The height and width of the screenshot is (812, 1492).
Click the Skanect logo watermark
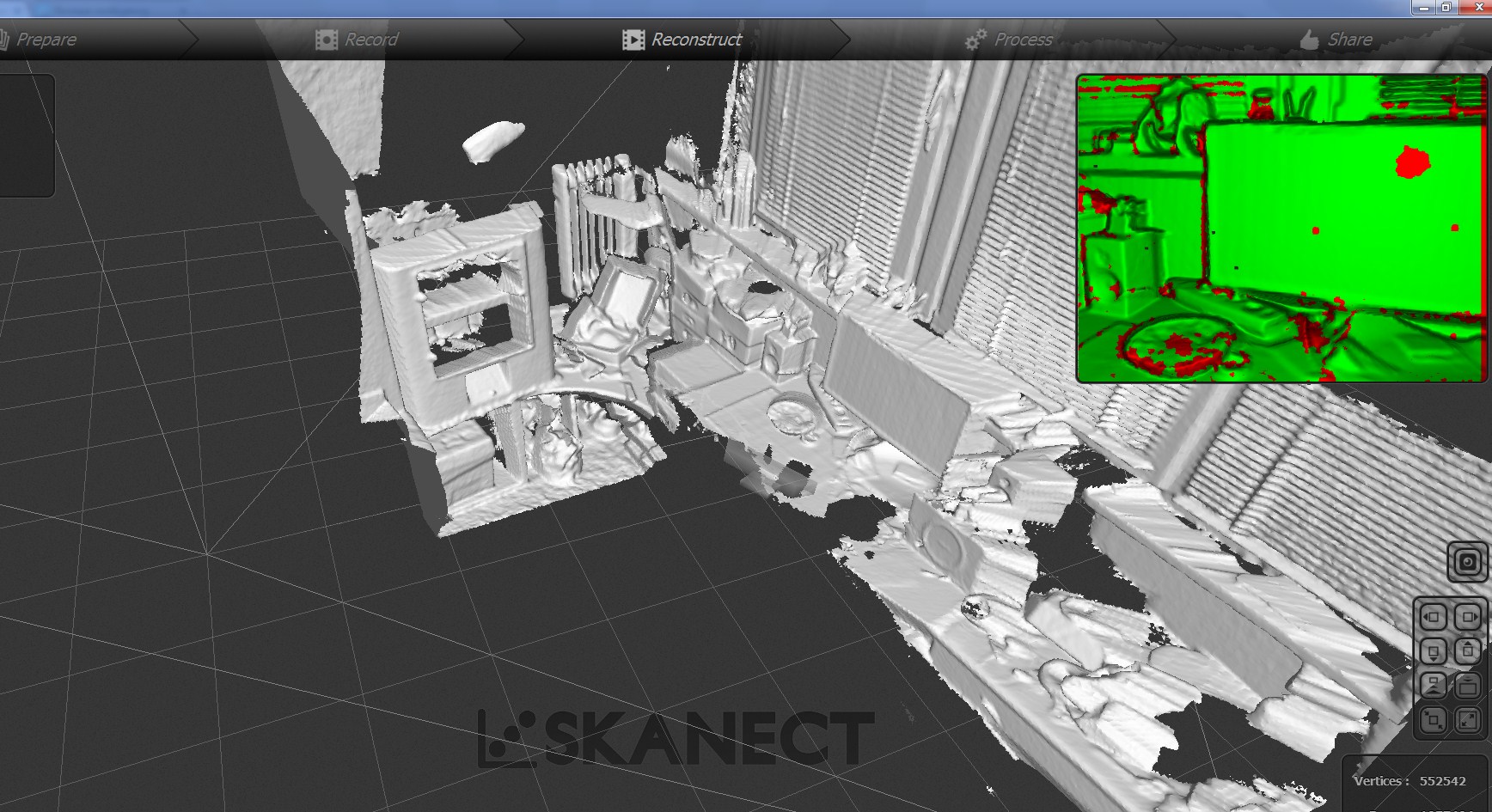[x=676, y=738]
